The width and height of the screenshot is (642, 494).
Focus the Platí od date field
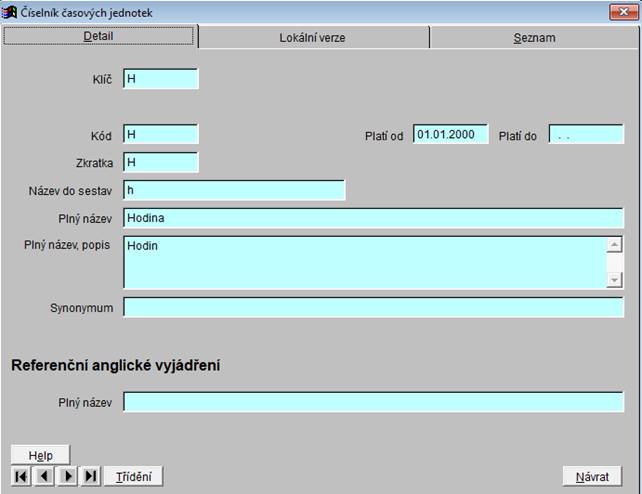[x=450, y=135]
